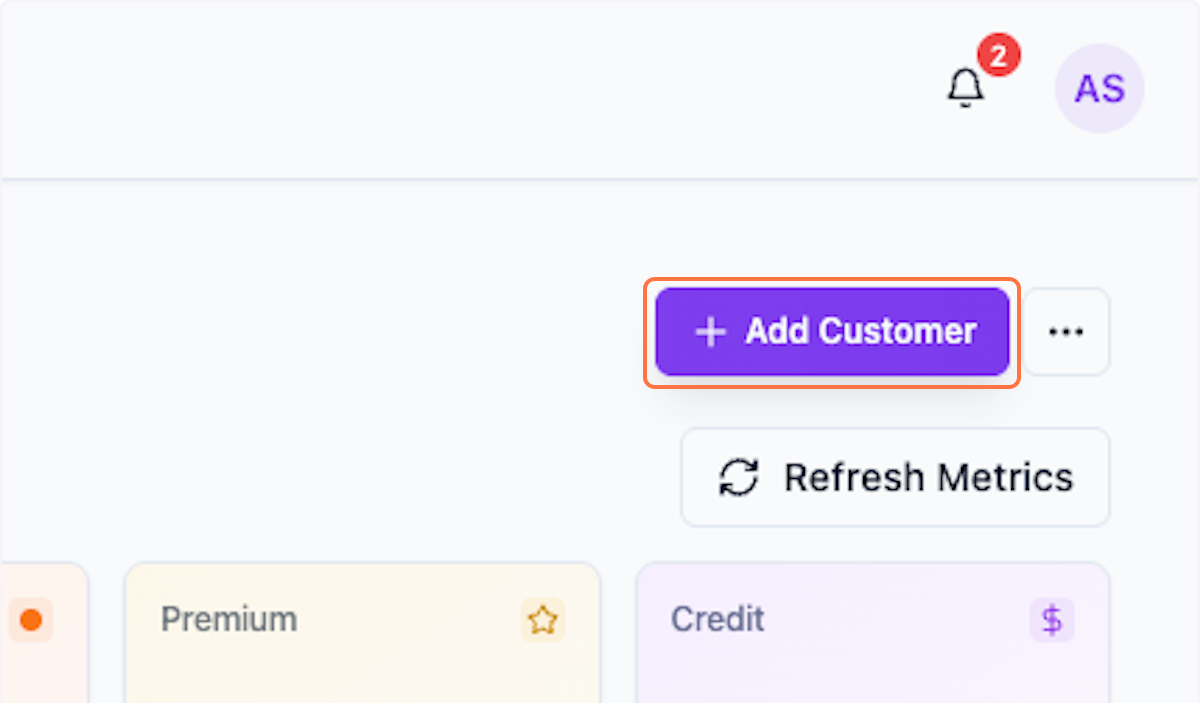Toggle the notification alerts via the bell
Image resolution: width=1200 pixels, height=703 pixels.
click(x=963, y=88)
